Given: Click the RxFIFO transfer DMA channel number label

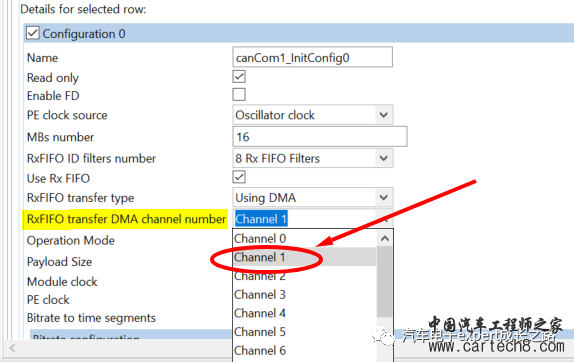Looking at the screenshot, I should (x=126, y=219).
